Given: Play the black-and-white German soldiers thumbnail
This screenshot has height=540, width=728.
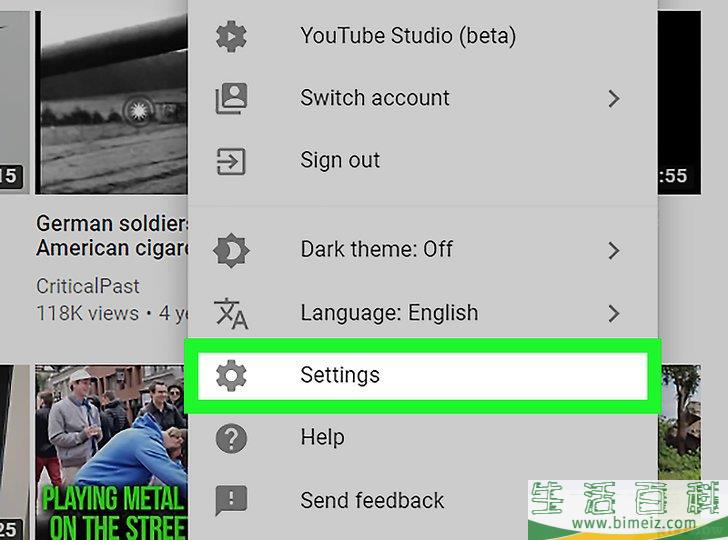Looking at the screenshot, I should pos(111,102).
